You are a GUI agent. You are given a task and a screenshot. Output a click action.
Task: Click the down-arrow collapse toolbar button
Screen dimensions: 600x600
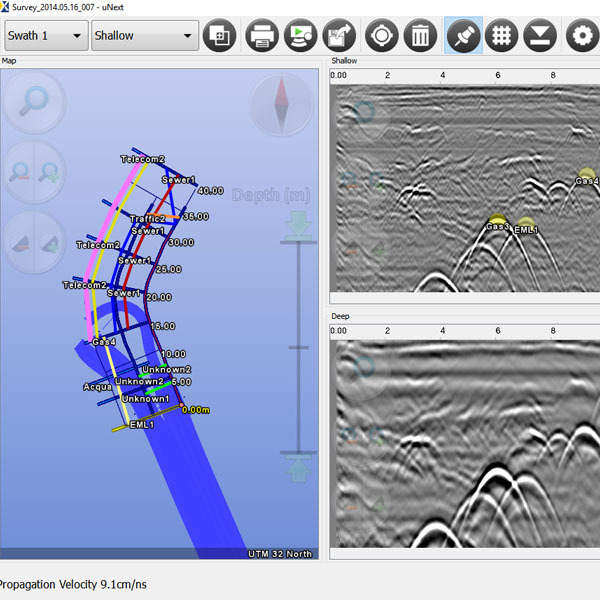[540, 37]
